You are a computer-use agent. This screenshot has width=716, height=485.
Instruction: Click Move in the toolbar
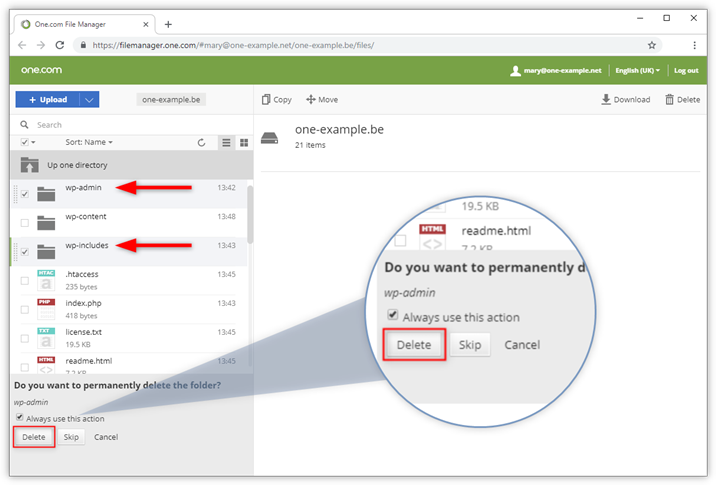(322, 100)
